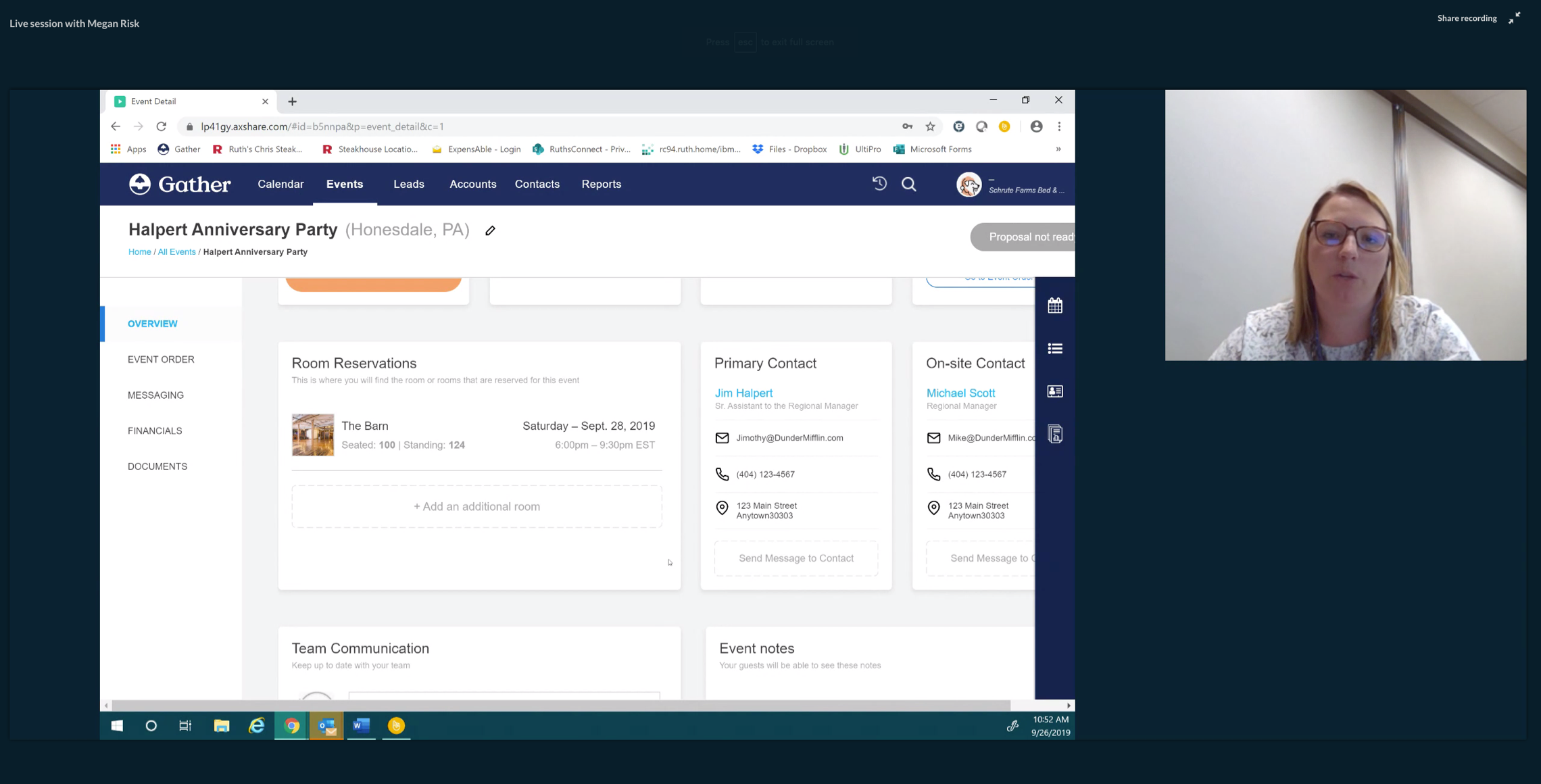The image size is (1541, 784).
Task: Click The Barn room thumbnail image
Action: [x=313, y=435]
